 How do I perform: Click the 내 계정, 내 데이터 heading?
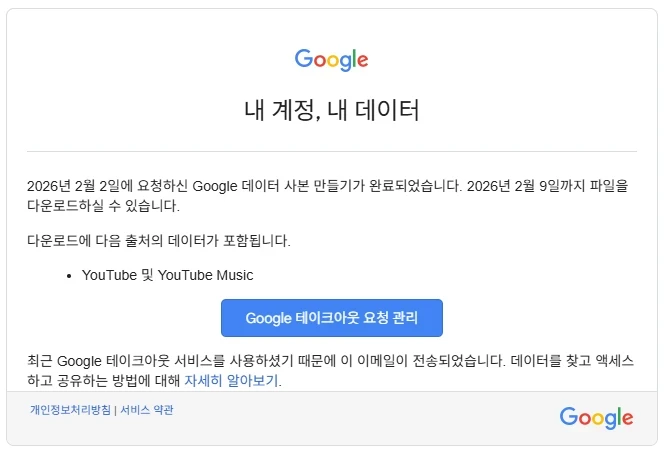click(331, 110)
